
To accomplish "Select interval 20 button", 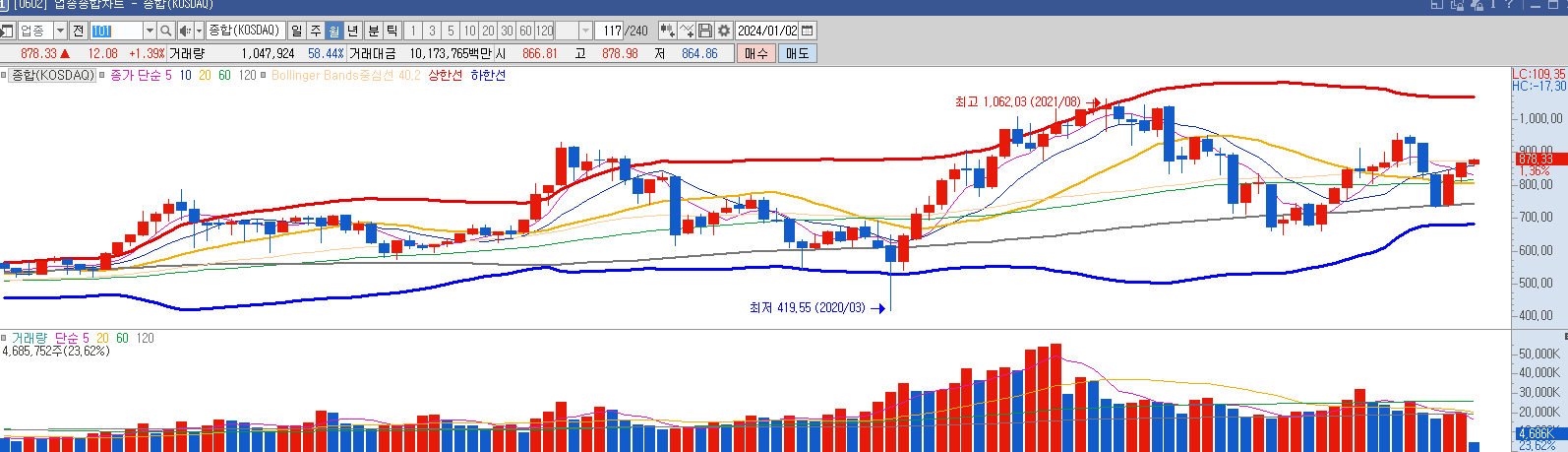I will pyautogui.click(x=488, y=31).
